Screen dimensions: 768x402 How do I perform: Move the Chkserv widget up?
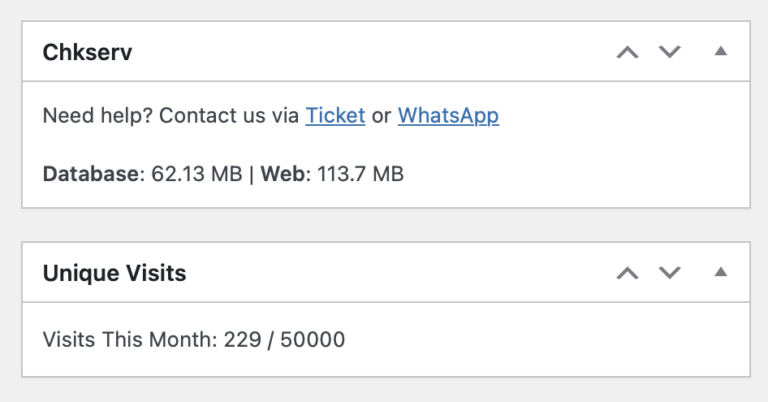pos(627,52)
